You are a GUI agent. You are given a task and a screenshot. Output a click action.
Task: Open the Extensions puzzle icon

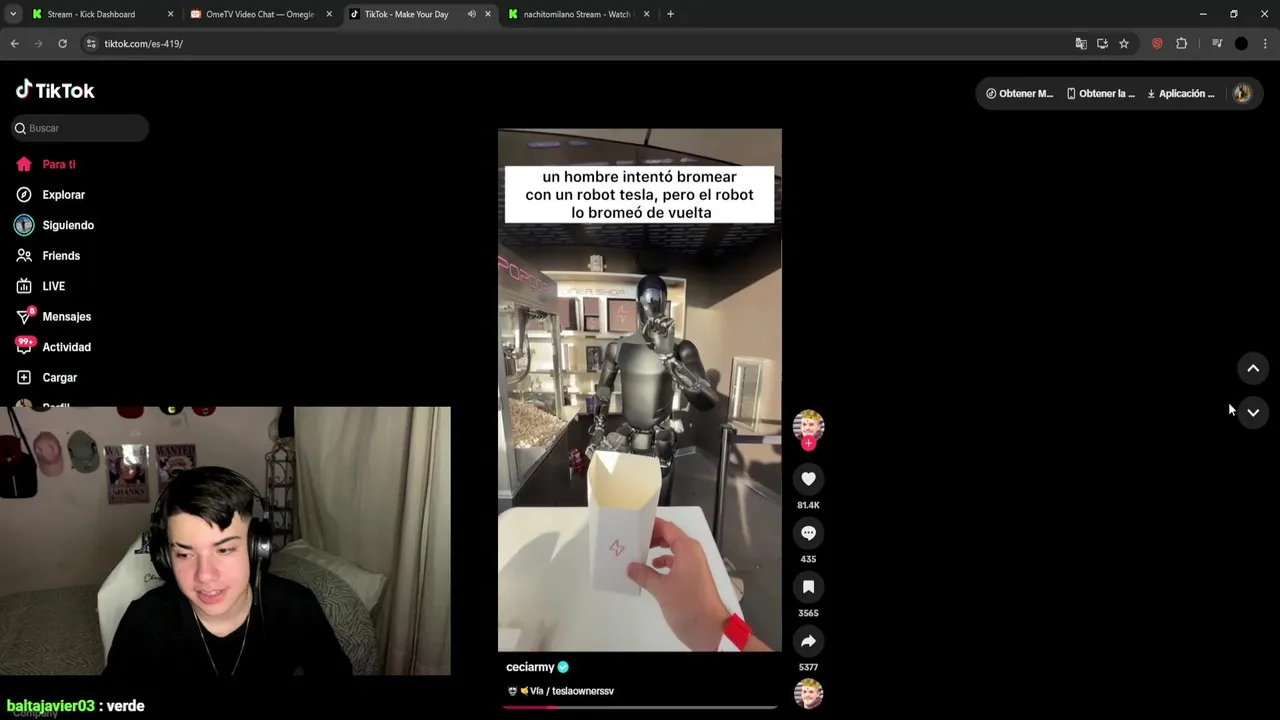click(x=1181, y=44)
